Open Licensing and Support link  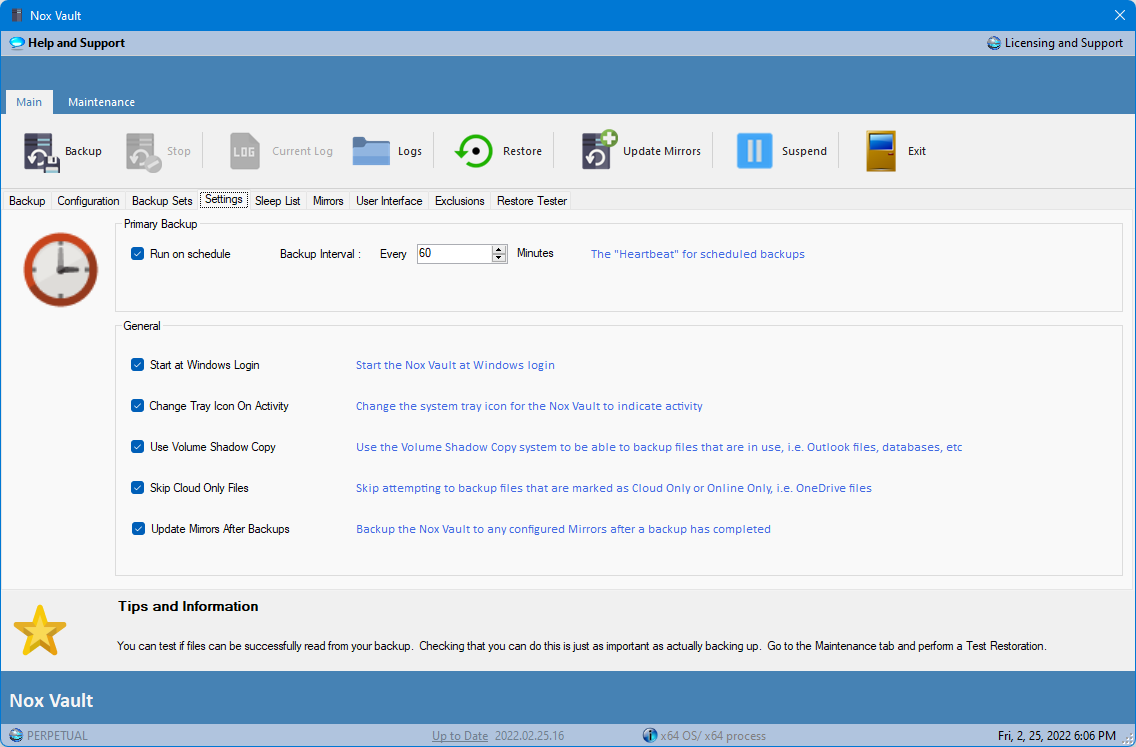click(x=1064, y=43)
